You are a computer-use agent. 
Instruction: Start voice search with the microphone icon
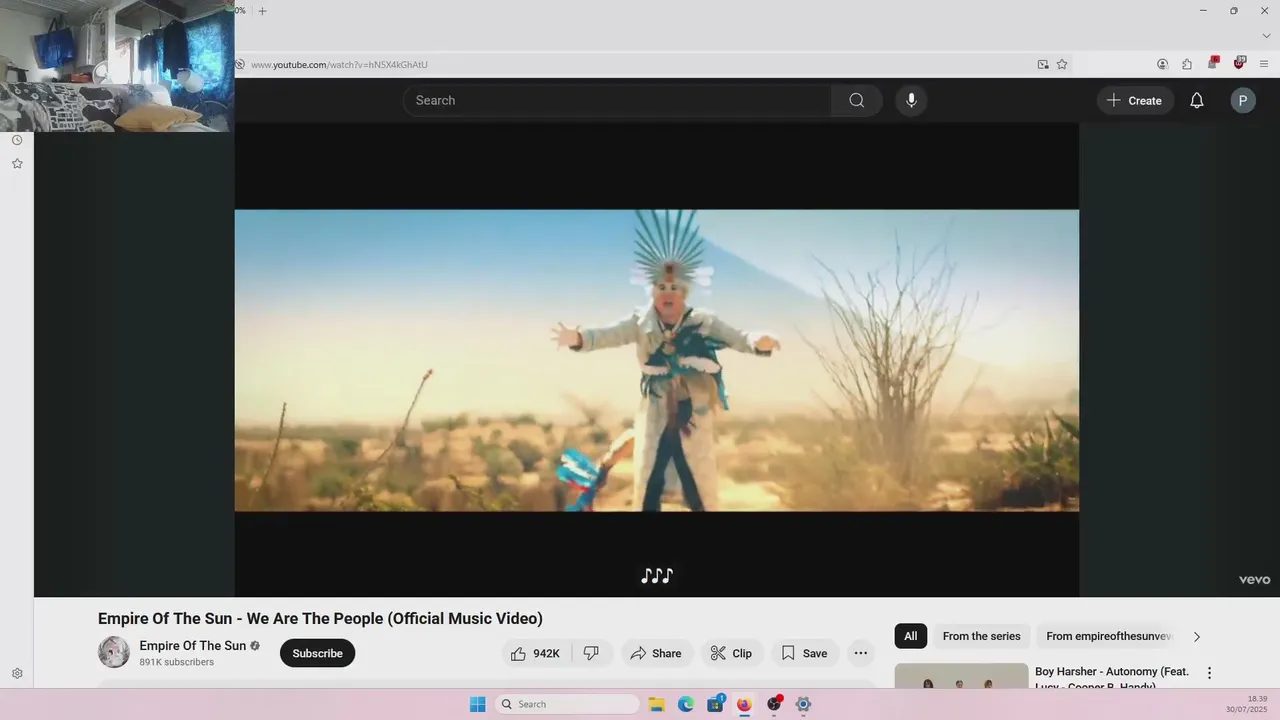[x=911, y=100]
